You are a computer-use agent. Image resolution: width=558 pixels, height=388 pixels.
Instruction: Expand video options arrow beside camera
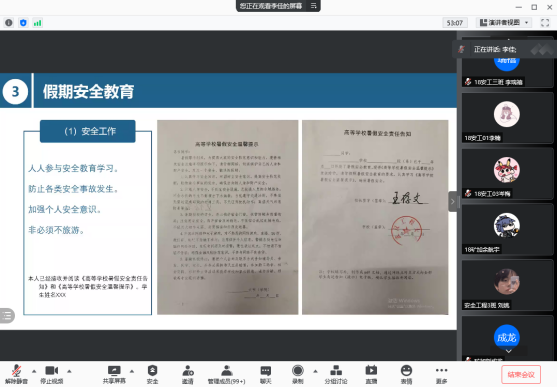69,371
